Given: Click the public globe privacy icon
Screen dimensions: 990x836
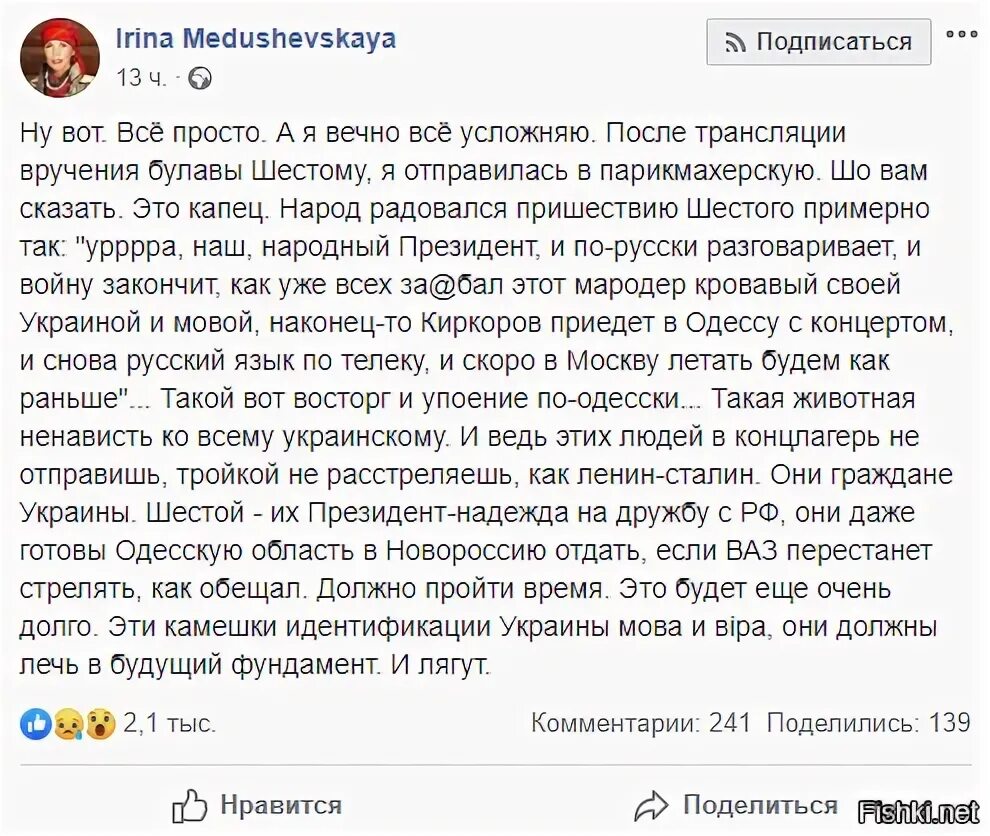Looking at the screenshot, I should pos(200,79).
